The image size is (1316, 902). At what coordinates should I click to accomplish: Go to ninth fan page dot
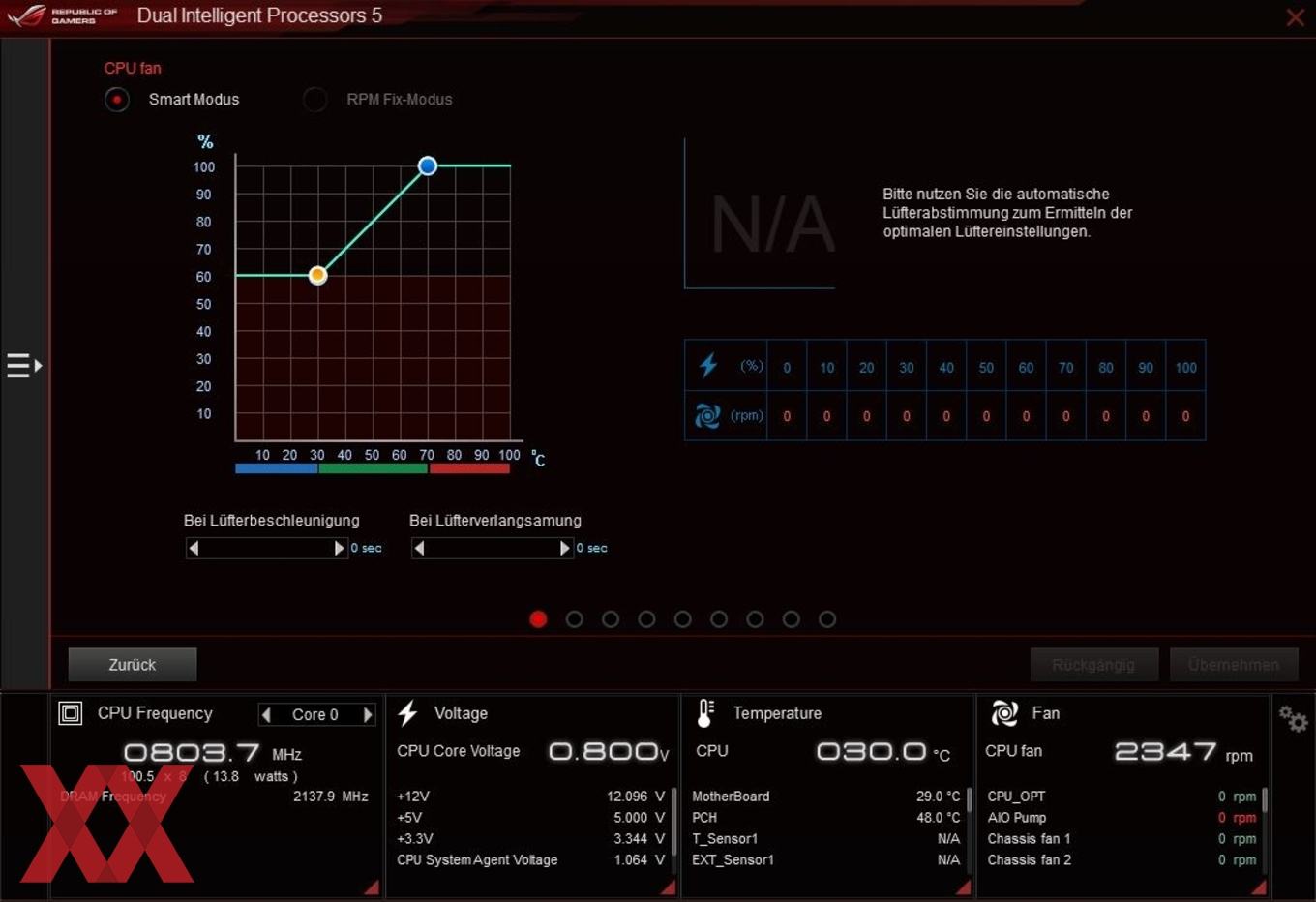pyautogui.click(x=827, y=619)
